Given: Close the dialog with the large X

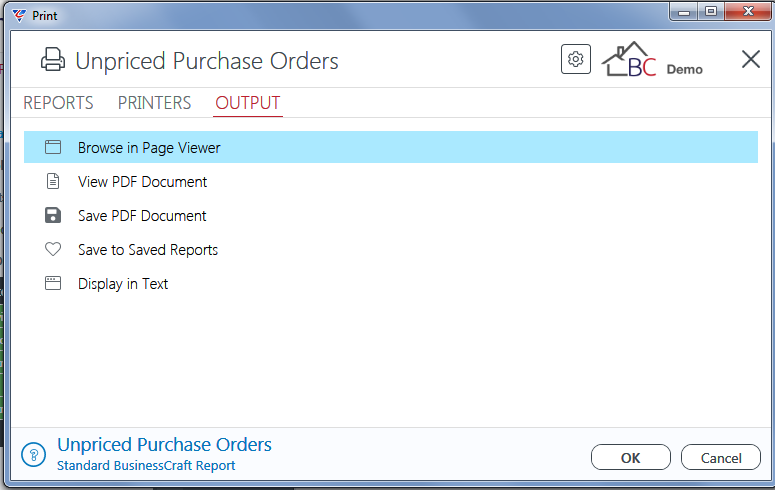Looking at the screenshot, I should pyautogui.click(x=751, y=59).
